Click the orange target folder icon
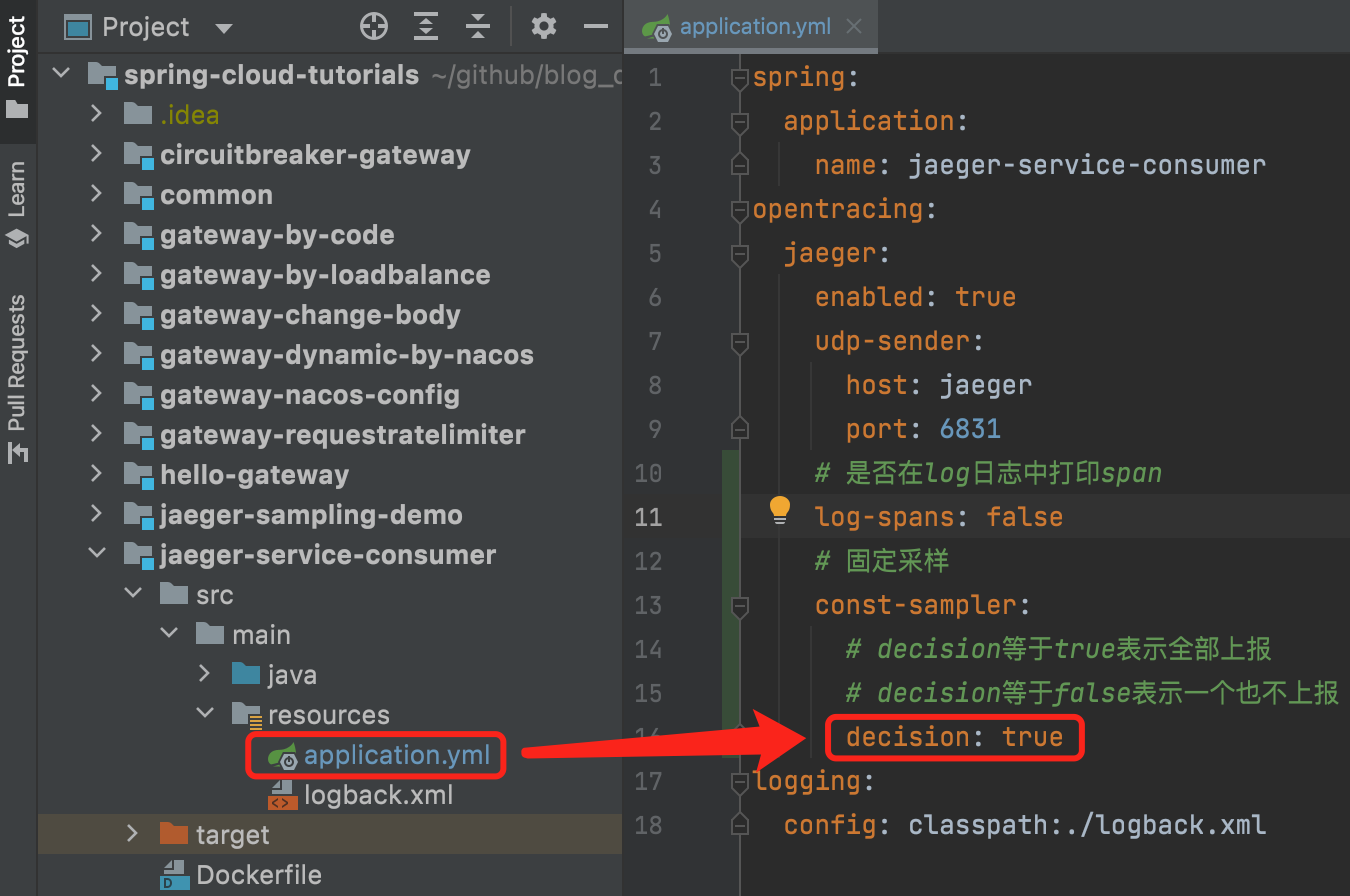Image resolution: width=1350 pixels, height=896 pixels. point(174,834)
